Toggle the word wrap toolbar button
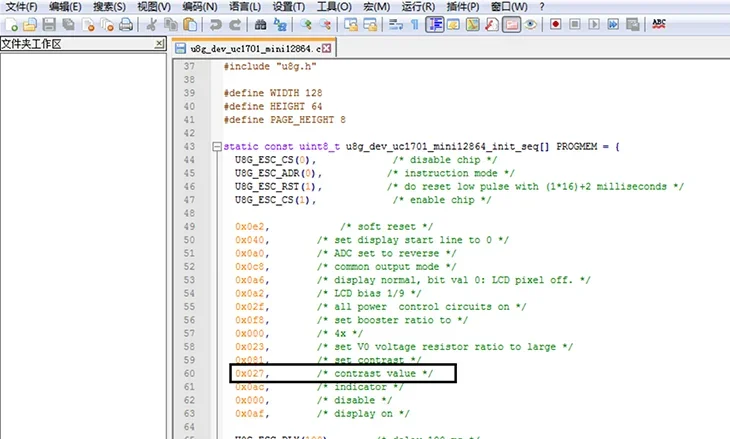Viewport: 730px width, 439px height. tap(396, 24)
